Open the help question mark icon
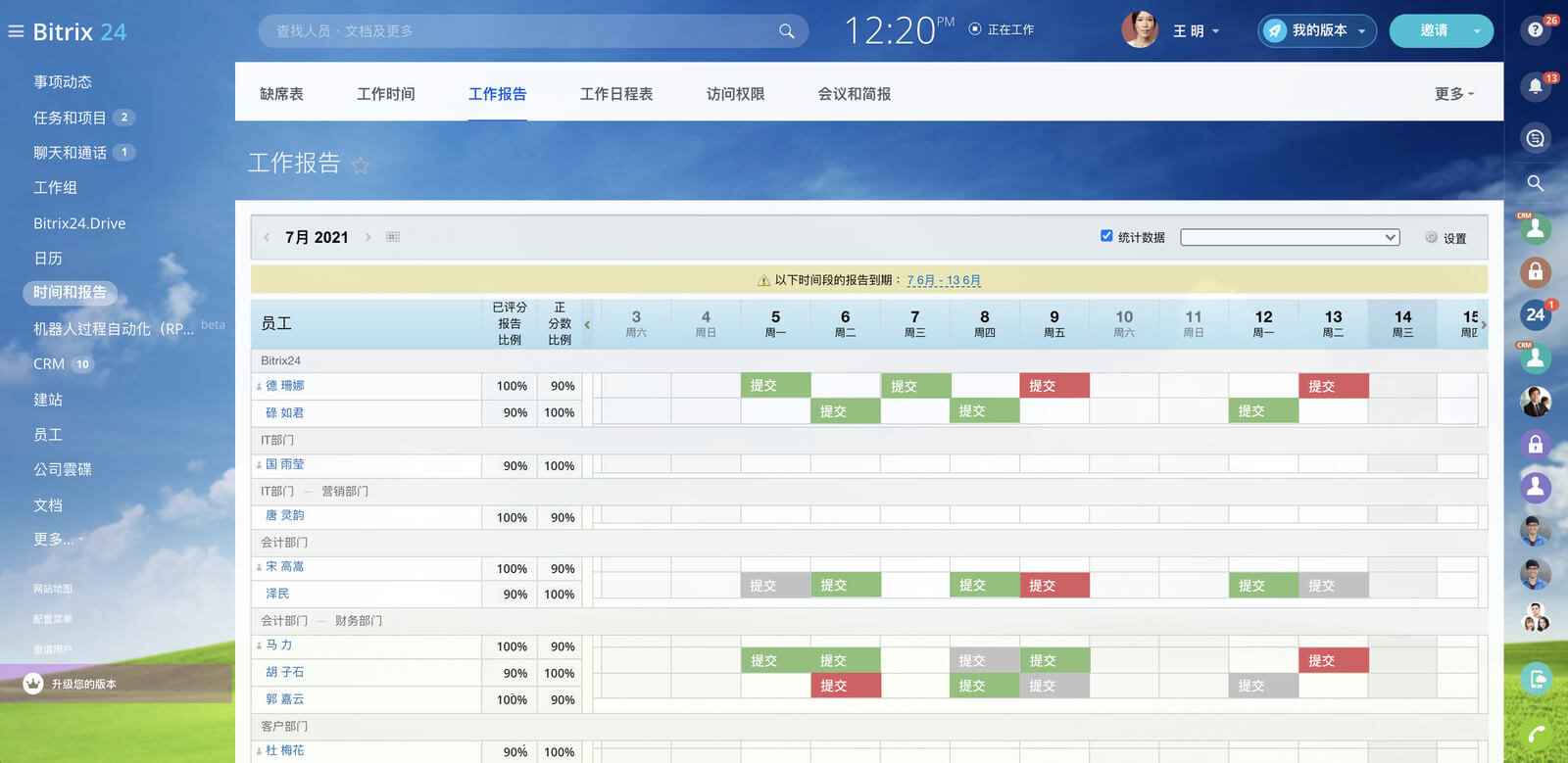This screenshot has width=1568, height=763. pyautogui.click(x=1535, y=30)
